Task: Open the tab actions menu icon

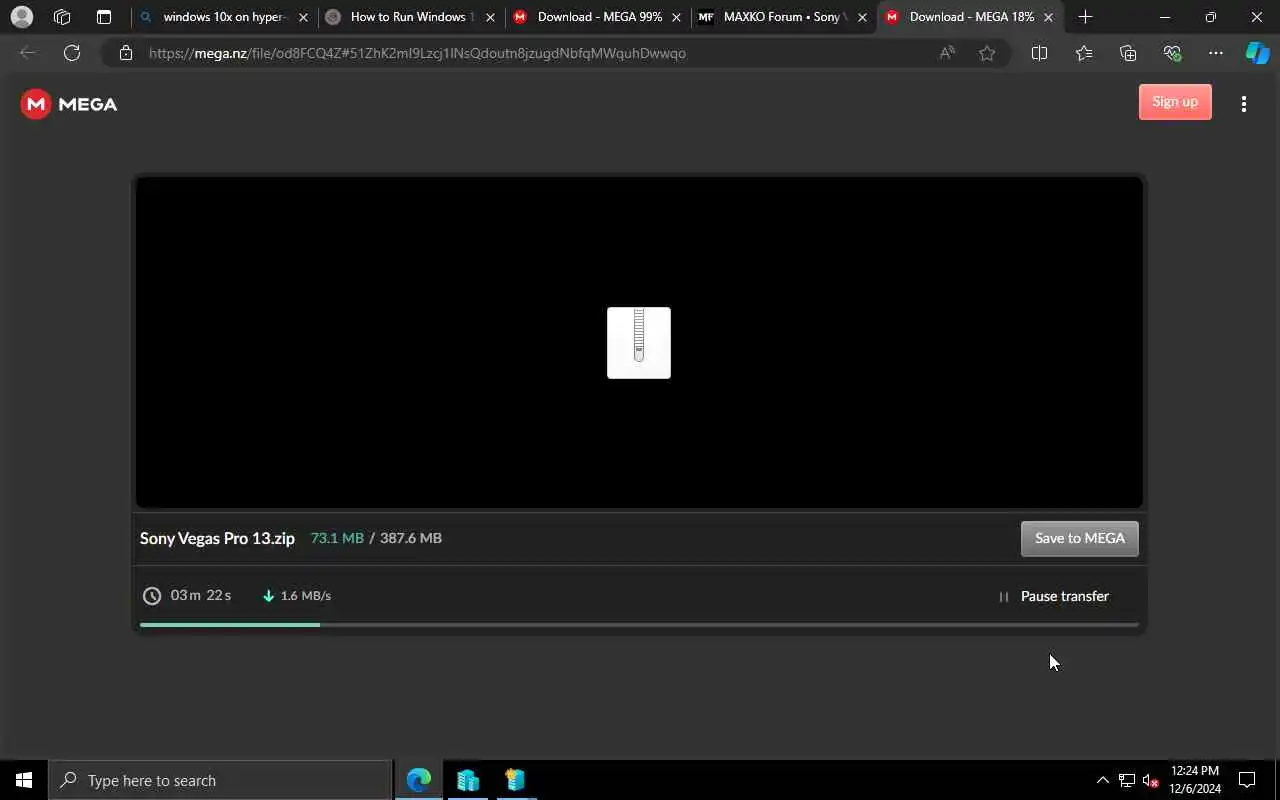Action: coord(104,17)
